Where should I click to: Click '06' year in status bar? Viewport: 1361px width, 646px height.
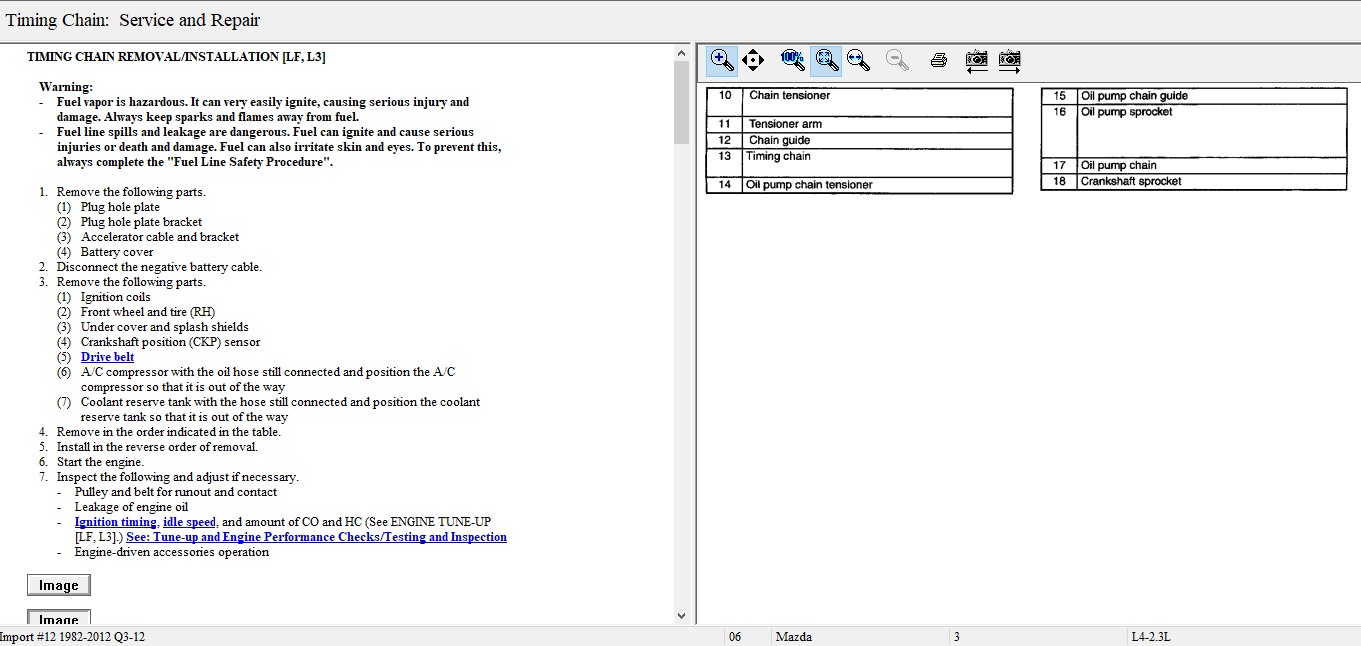tap(735, 637)
